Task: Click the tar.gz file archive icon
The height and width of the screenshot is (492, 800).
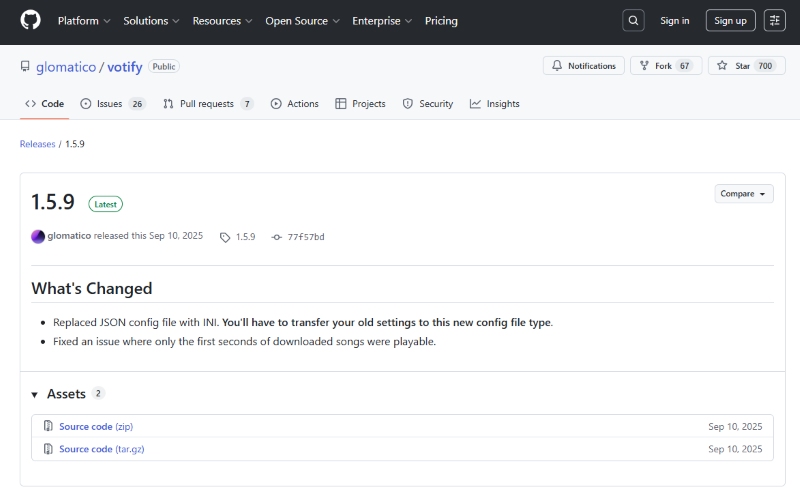Action: (x=48, y=449)
